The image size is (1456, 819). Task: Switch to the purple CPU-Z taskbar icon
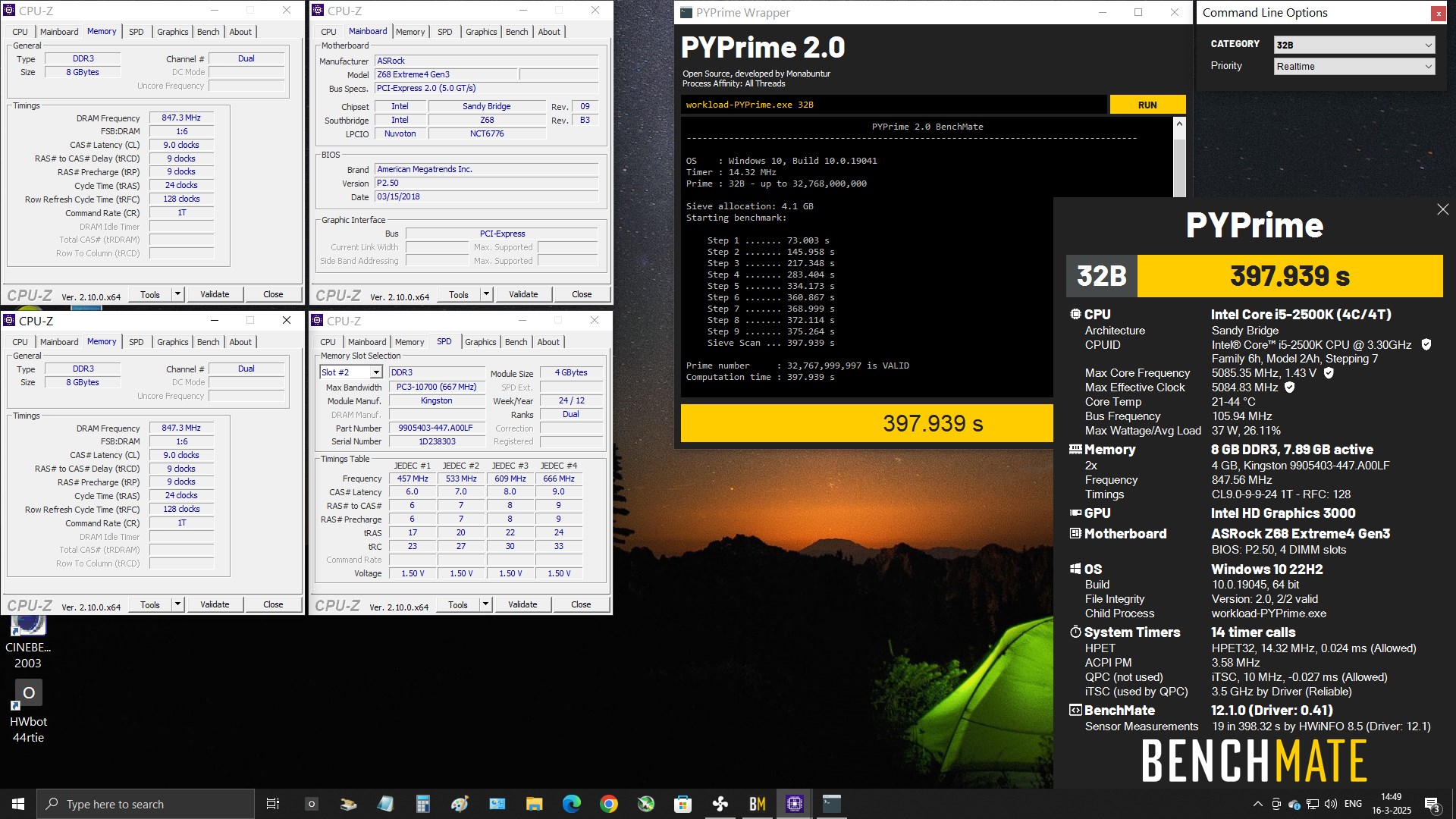(x=794, y=804)
